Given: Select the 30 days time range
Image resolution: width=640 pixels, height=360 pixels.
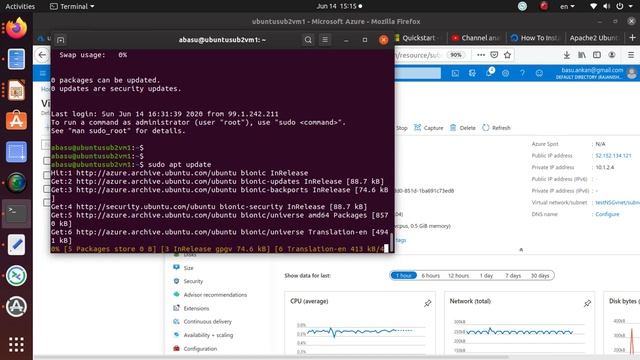Looking at the screenshot, I should (x=540, y=276).
